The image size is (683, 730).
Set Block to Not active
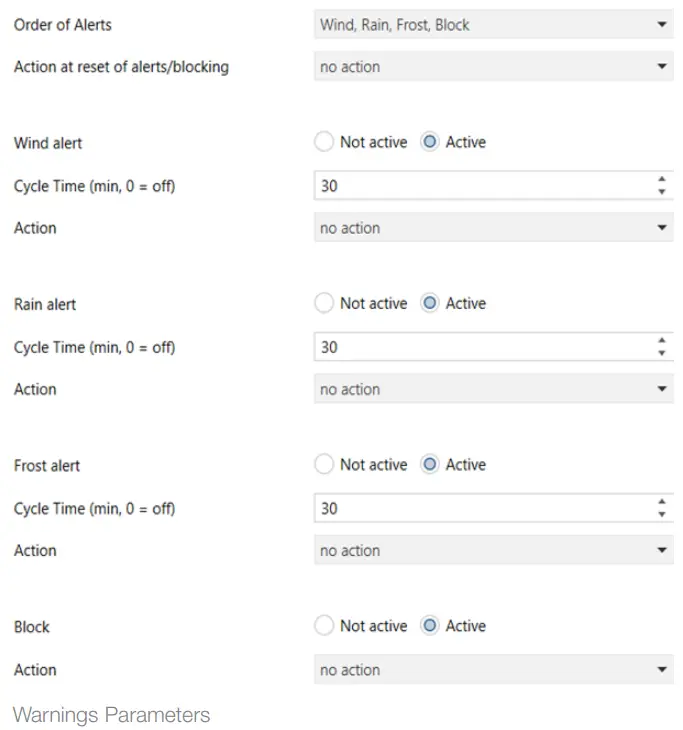pos(324,626)
